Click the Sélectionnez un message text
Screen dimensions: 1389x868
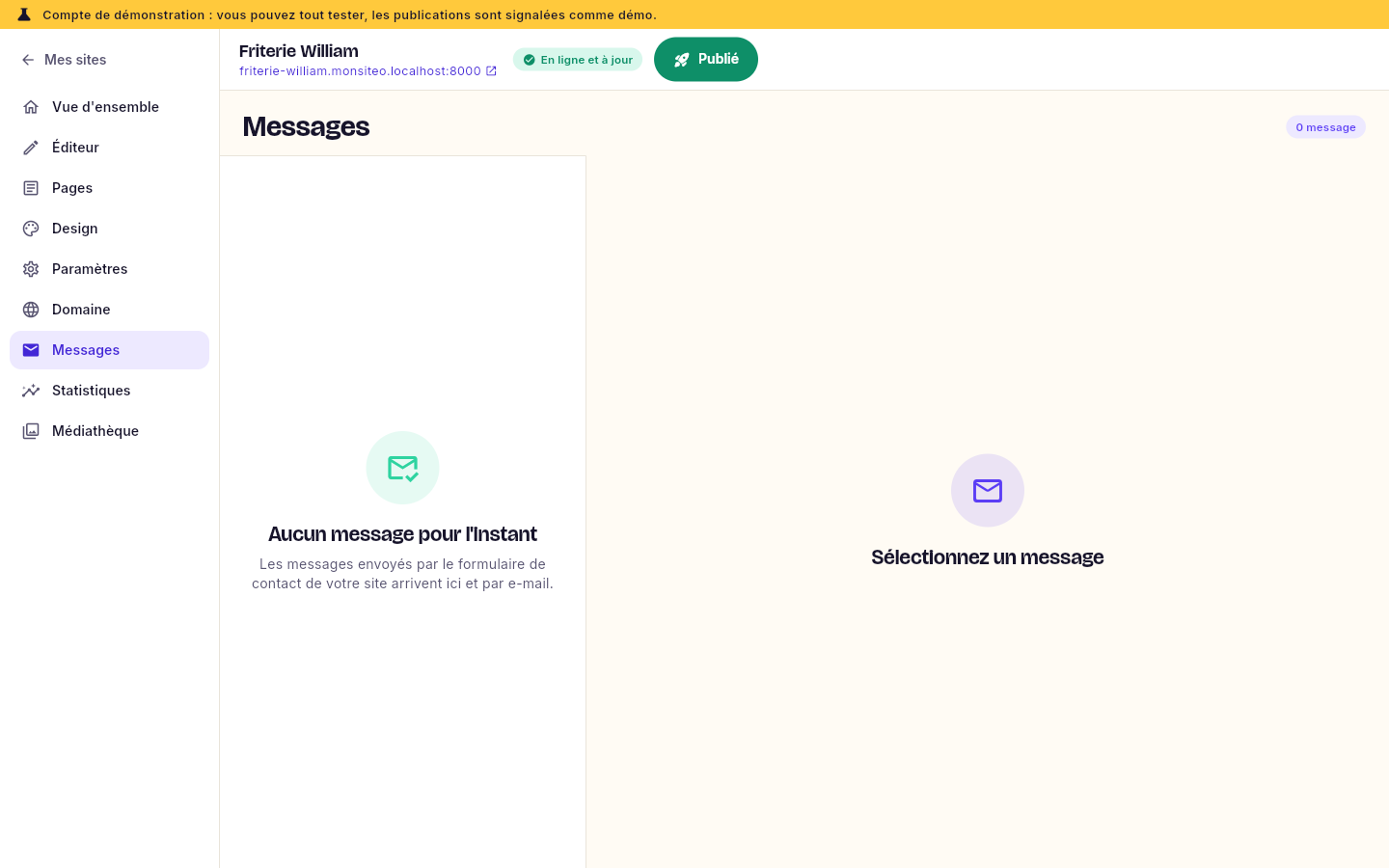pyautogui.click(x=988, y=557)
